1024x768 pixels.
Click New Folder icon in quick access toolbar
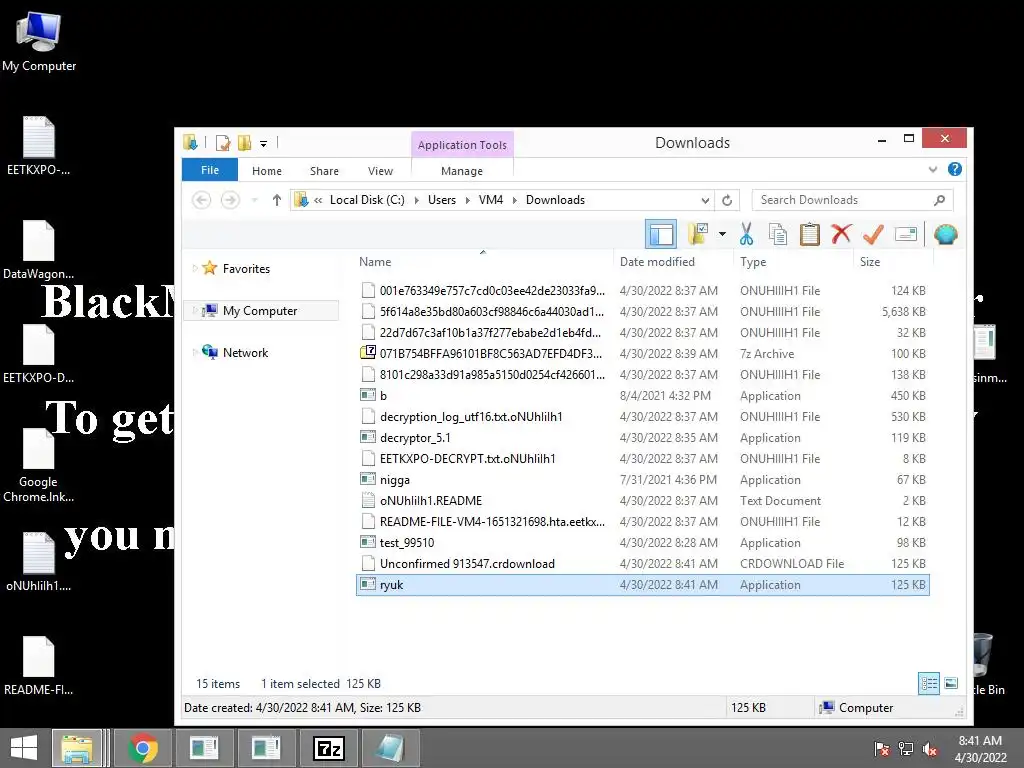click(244, 142)
